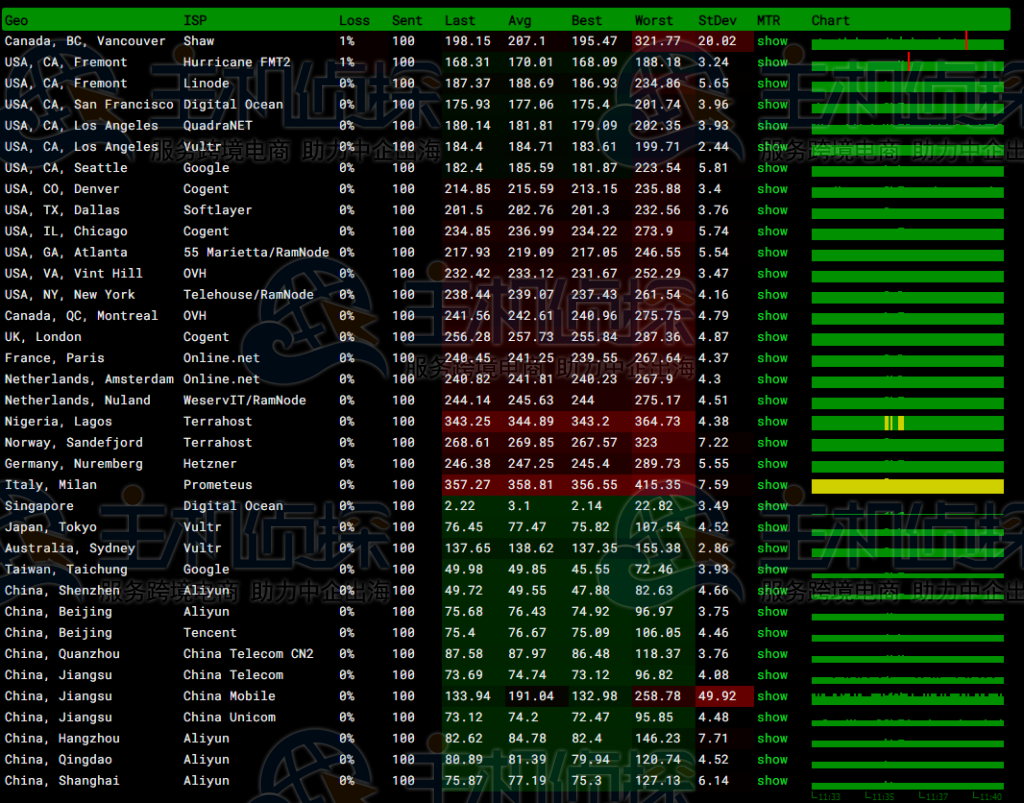Click the Geo column header
This screenshot has width=1024, height=803.
(x=17, y=20)
